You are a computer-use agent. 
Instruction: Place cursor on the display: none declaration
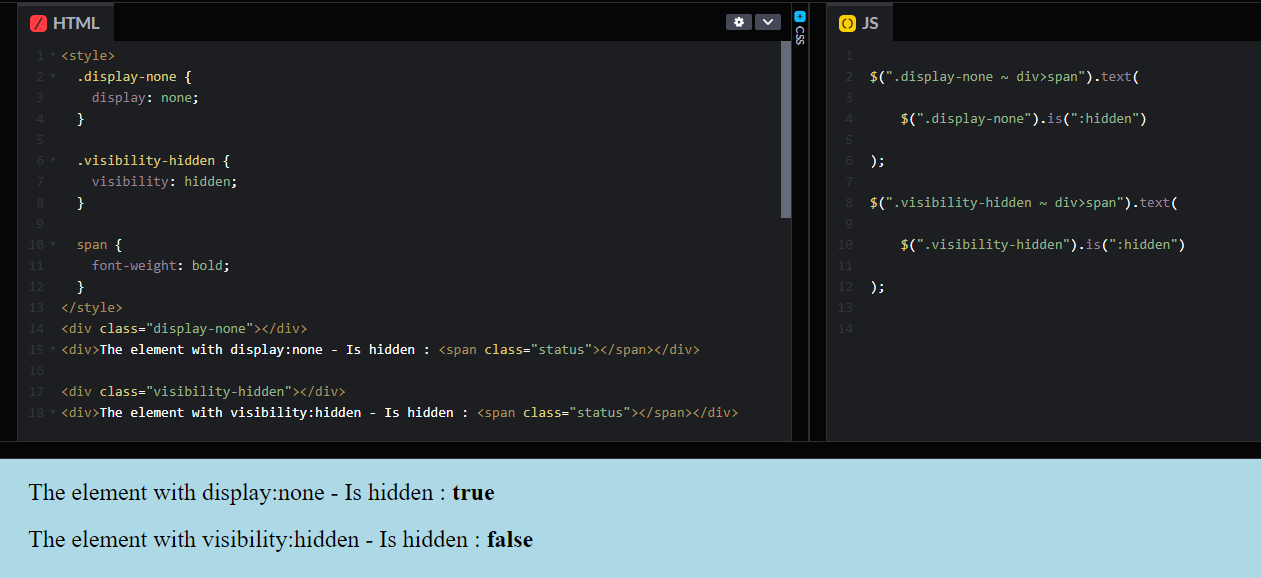(145, 97)
